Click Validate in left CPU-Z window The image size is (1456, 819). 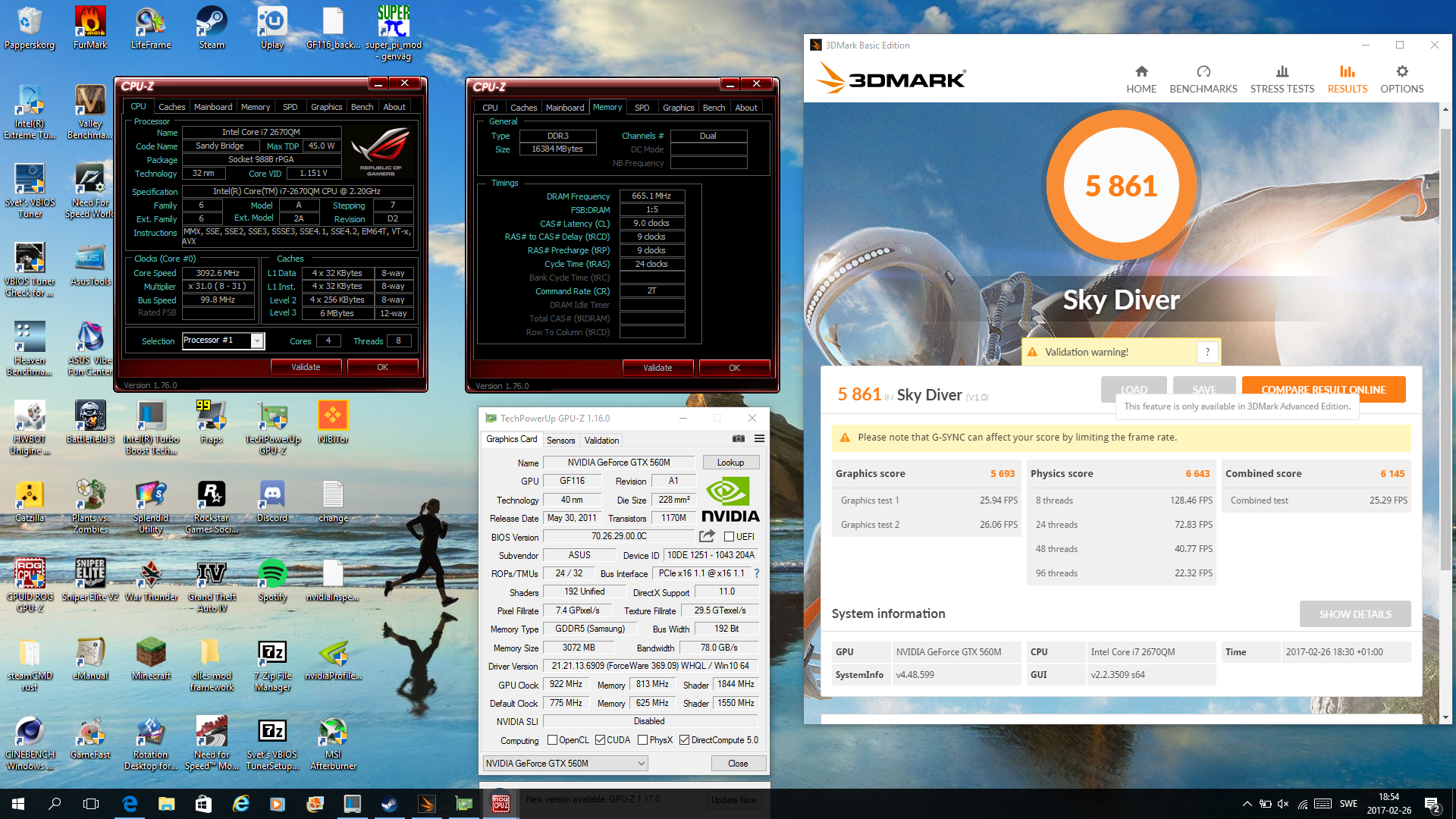click(306, 367)
